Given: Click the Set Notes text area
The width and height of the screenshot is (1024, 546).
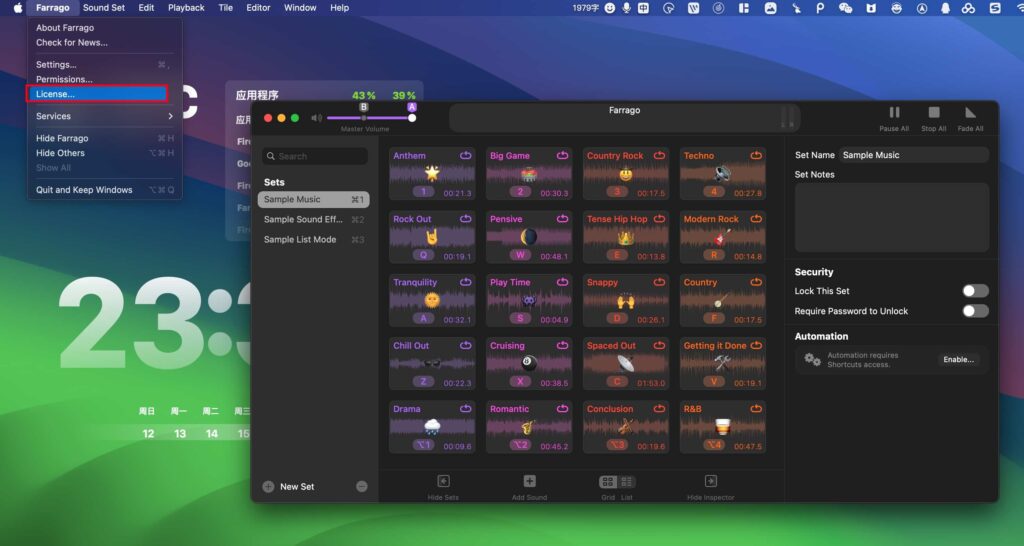Looking at the screenshot, I should click(891, 217).
